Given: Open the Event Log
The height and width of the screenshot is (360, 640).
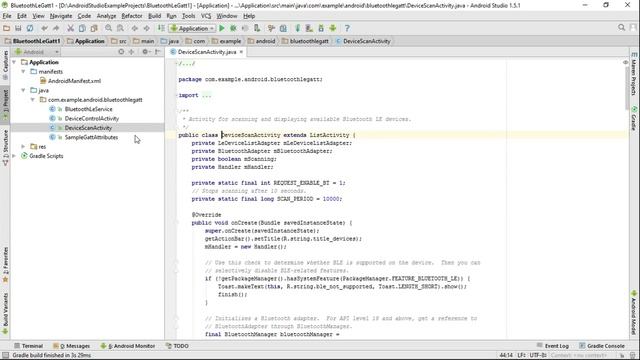Looking at the screenshot, I should 553,346.
